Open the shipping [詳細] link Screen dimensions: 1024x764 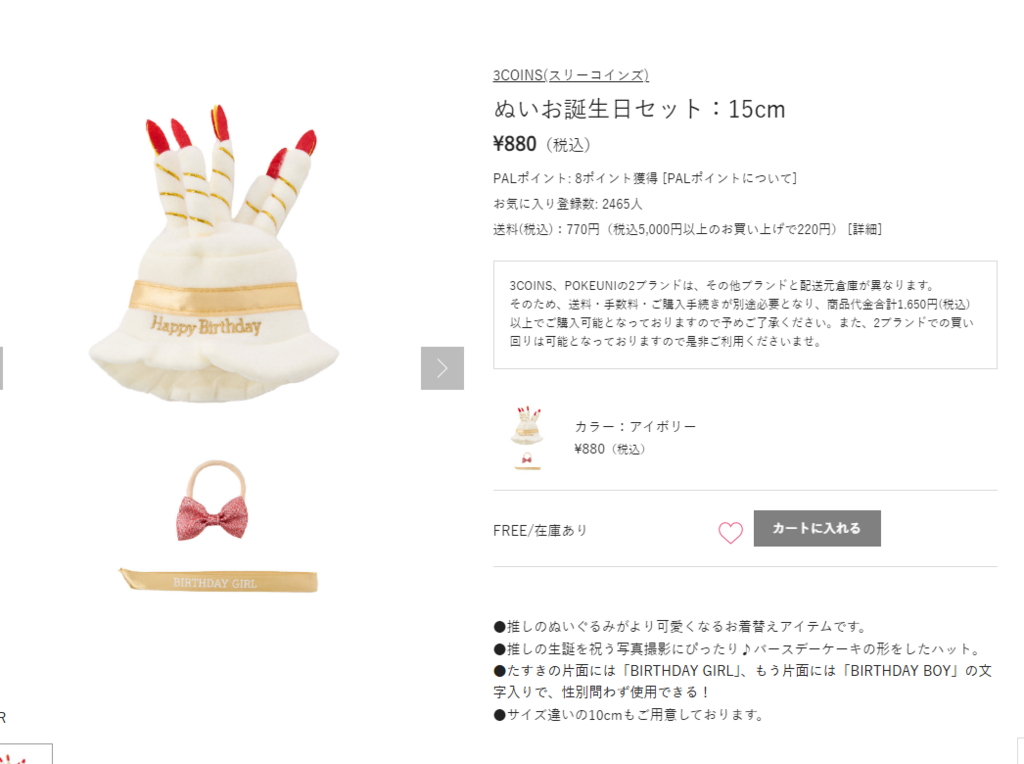pos(865,229)
